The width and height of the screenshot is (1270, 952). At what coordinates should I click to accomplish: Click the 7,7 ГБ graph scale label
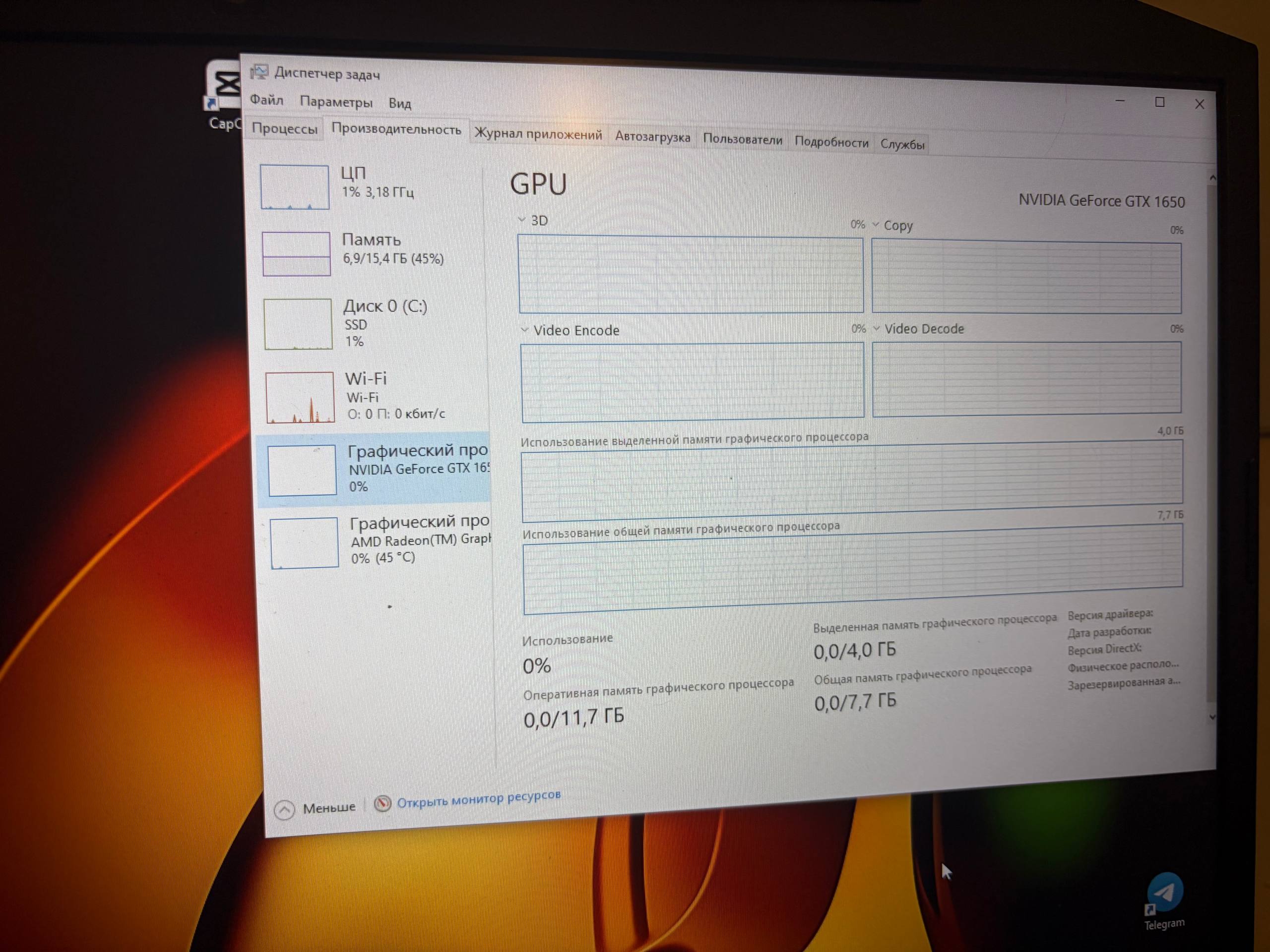(x=1170, y=515)
